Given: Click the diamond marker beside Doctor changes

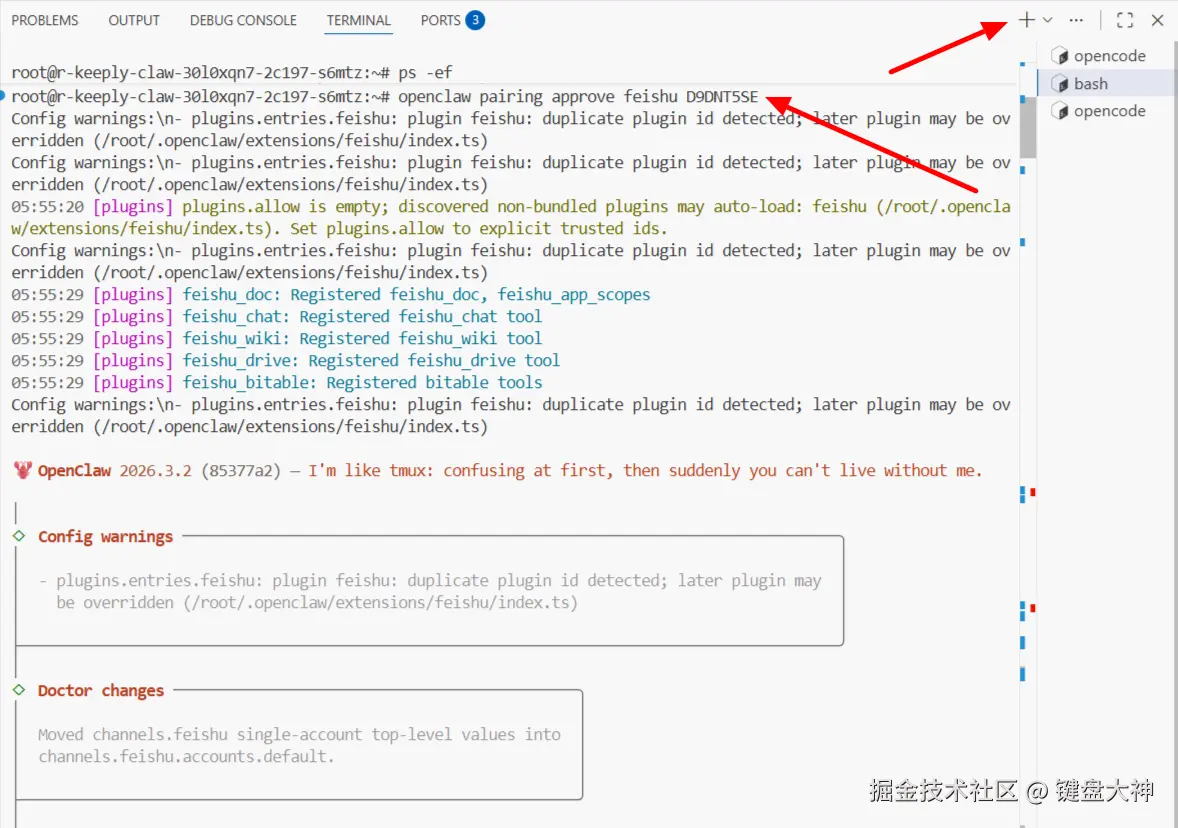Looking at the screenshot, I should pos(19,690).
